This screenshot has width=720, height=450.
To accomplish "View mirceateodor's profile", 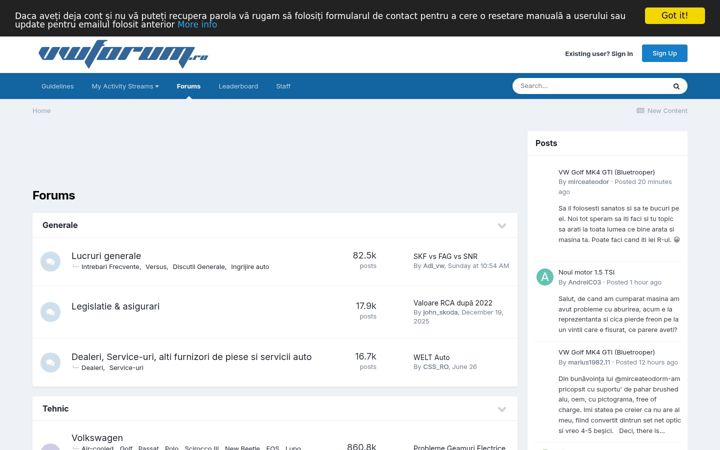I will pyautogui.click(x=588, y=182).
